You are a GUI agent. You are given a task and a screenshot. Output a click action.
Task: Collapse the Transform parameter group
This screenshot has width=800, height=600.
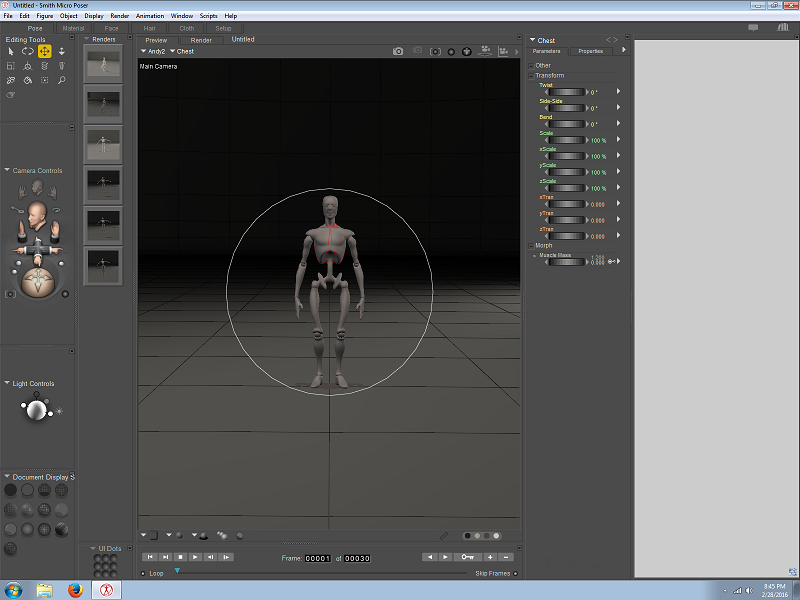[532, 76]
